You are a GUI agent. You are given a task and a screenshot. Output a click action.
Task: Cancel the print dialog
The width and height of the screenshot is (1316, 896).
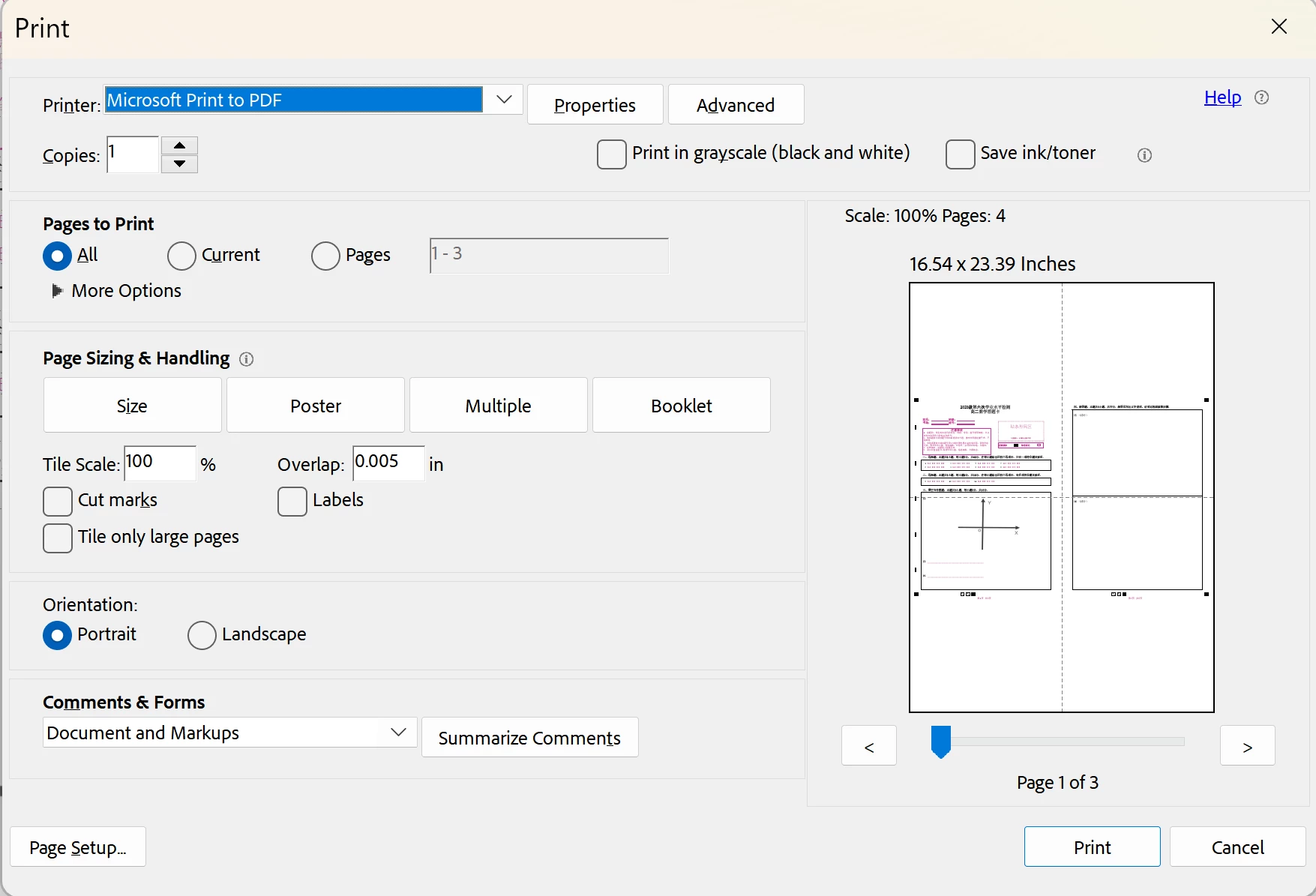(x=1238, y=847)
